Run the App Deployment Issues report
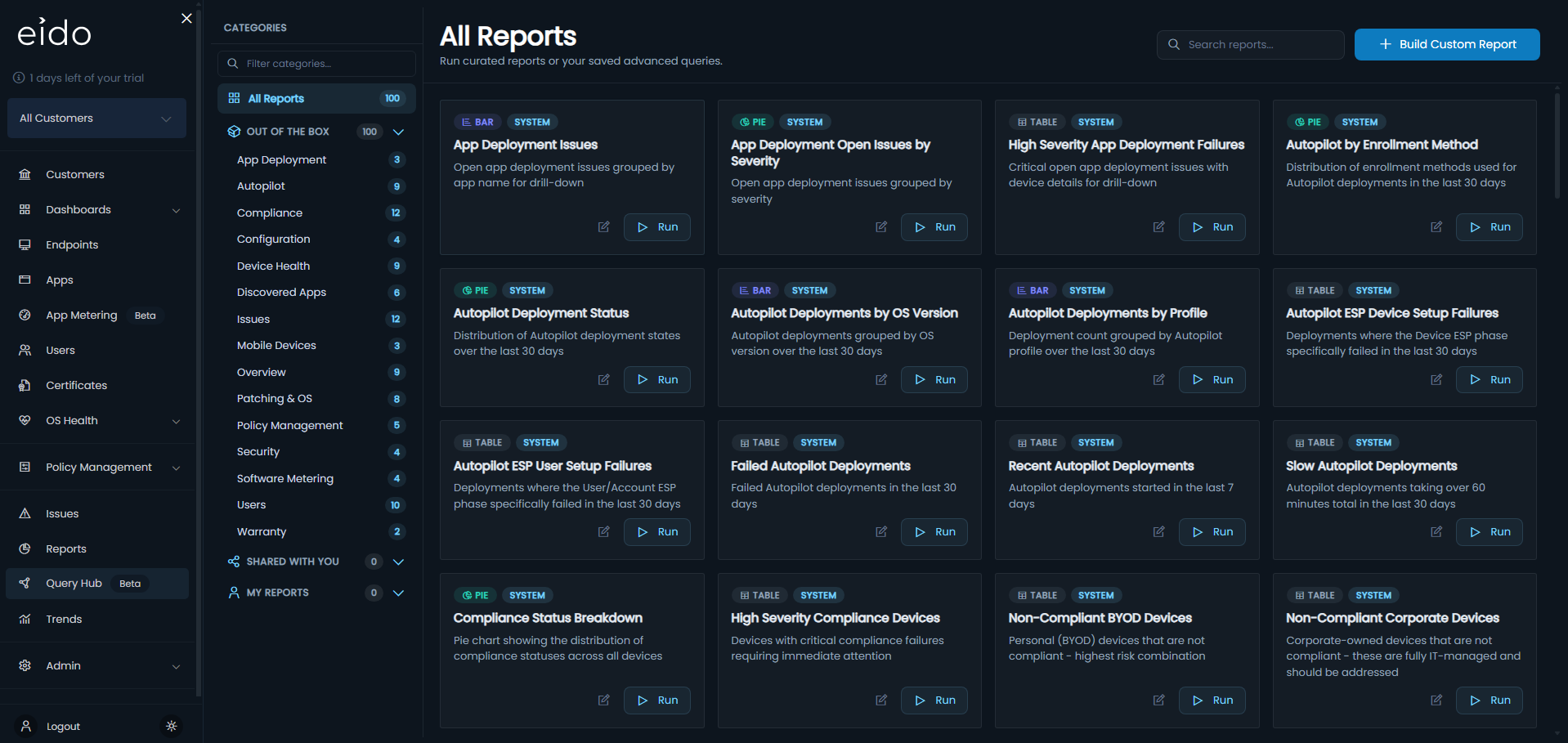 [656, 227]
